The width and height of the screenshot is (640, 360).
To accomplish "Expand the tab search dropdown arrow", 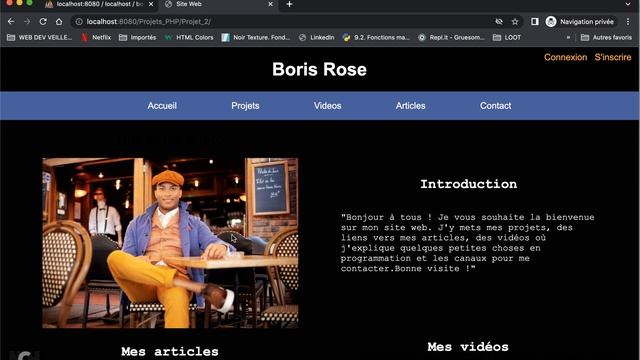I will 628,4.
